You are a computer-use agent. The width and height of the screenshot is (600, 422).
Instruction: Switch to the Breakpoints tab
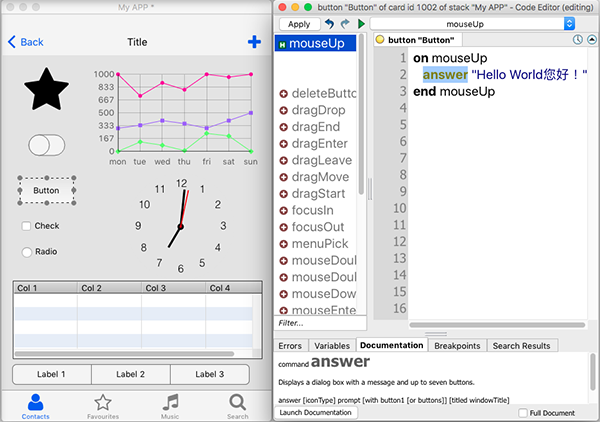click(456, 346)
